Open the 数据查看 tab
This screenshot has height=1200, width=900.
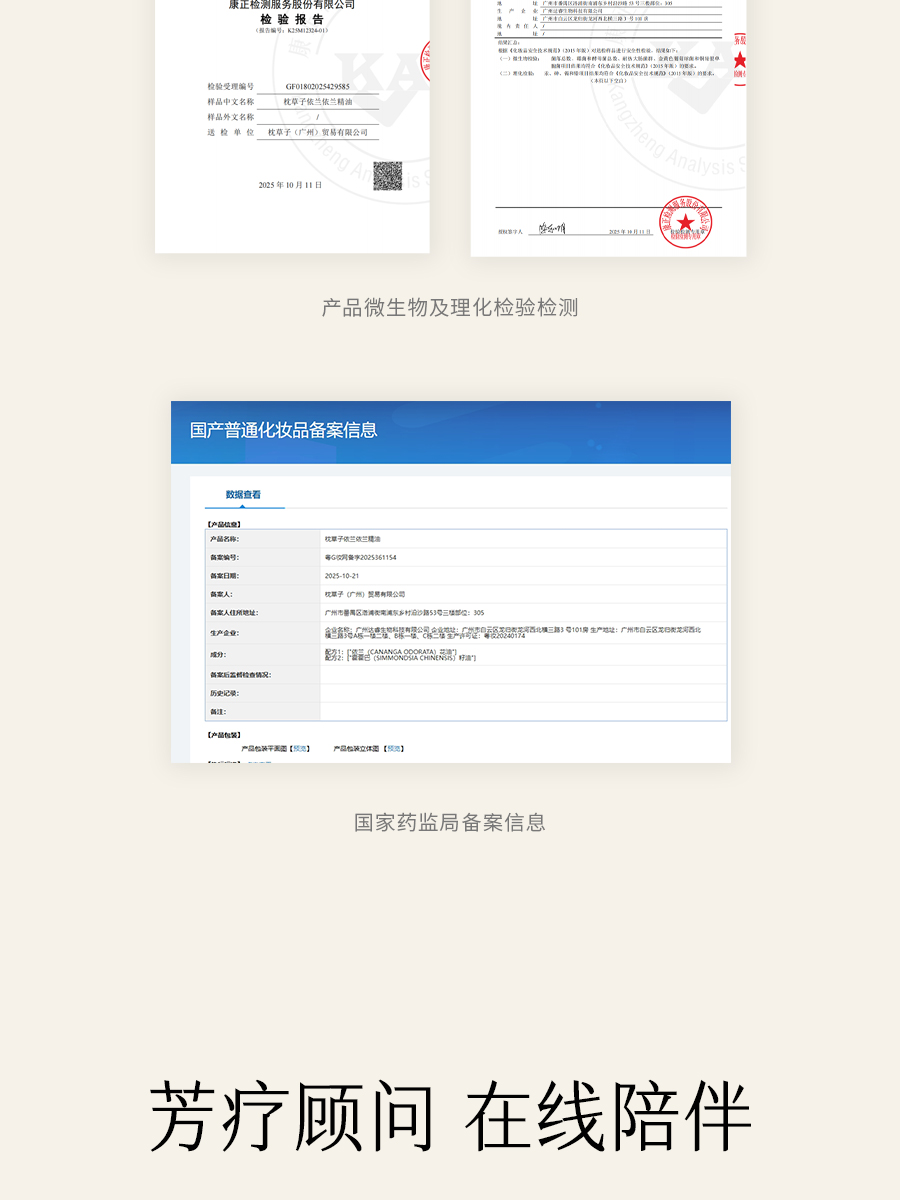pos(243,494)
